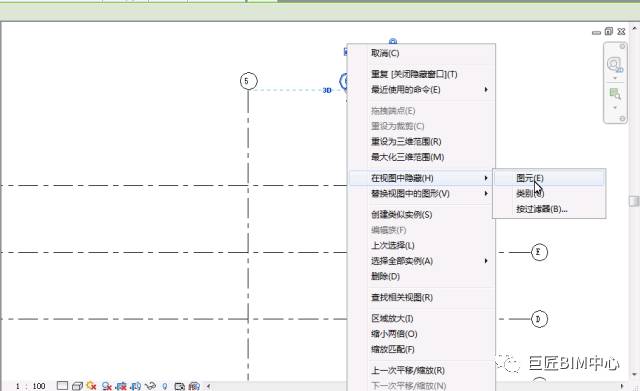The height and width of the screenshot is (391, 640).
Task: Toggle the blue 3D extent label on grid
Action: click(327, 90)
